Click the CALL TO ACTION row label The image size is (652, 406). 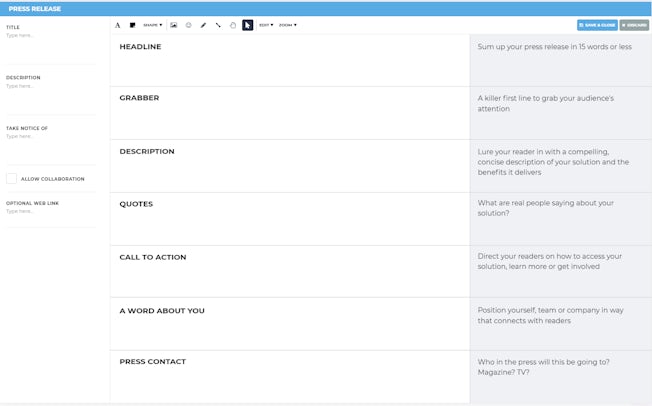(153, 257)
